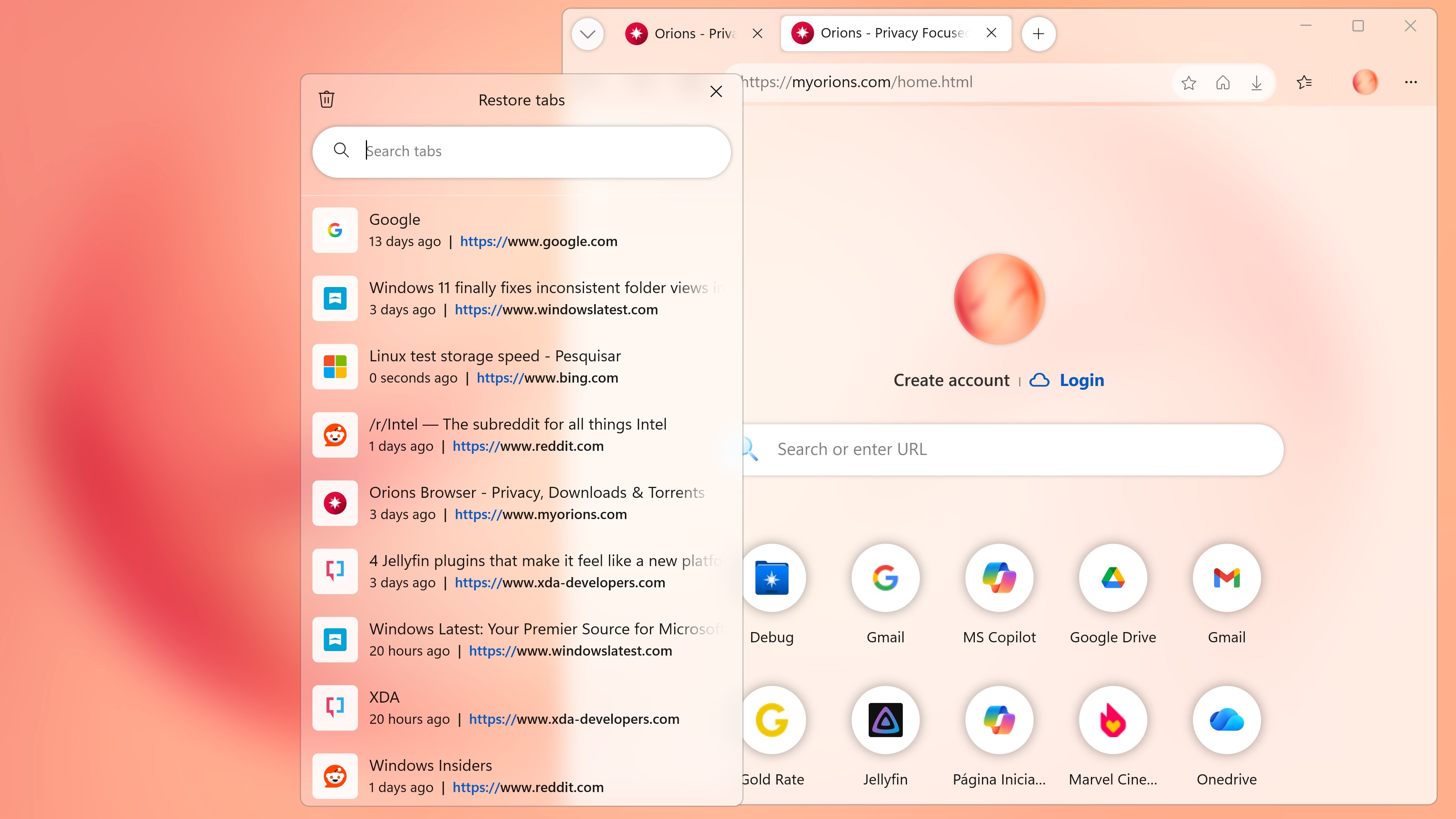Click favicon beside Windows Latest Premier Source
1456x819 pixels.
pyautogui.click(x=335, y=640)
